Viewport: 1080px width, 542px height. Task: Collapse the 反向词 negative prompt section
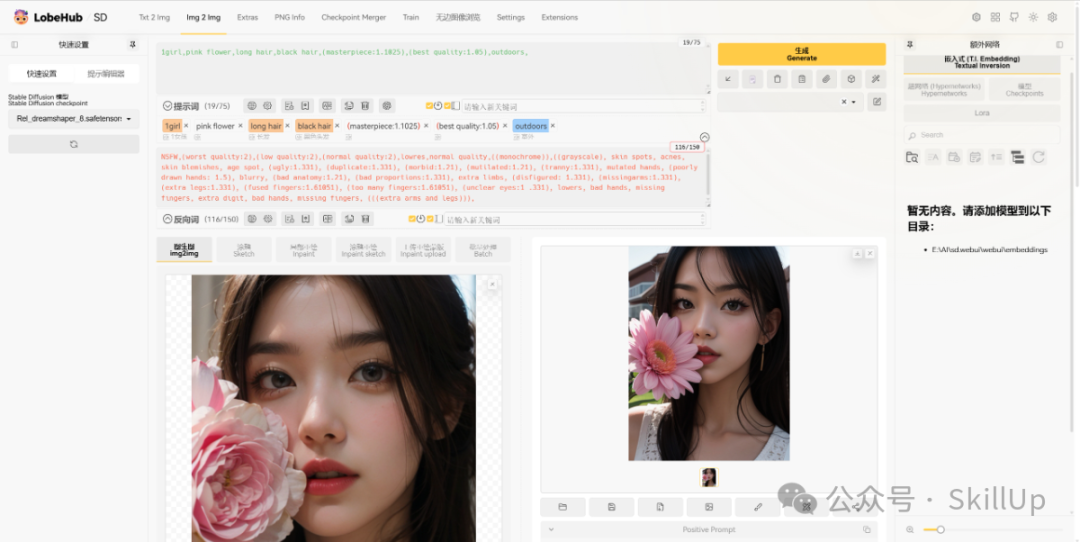167,219
